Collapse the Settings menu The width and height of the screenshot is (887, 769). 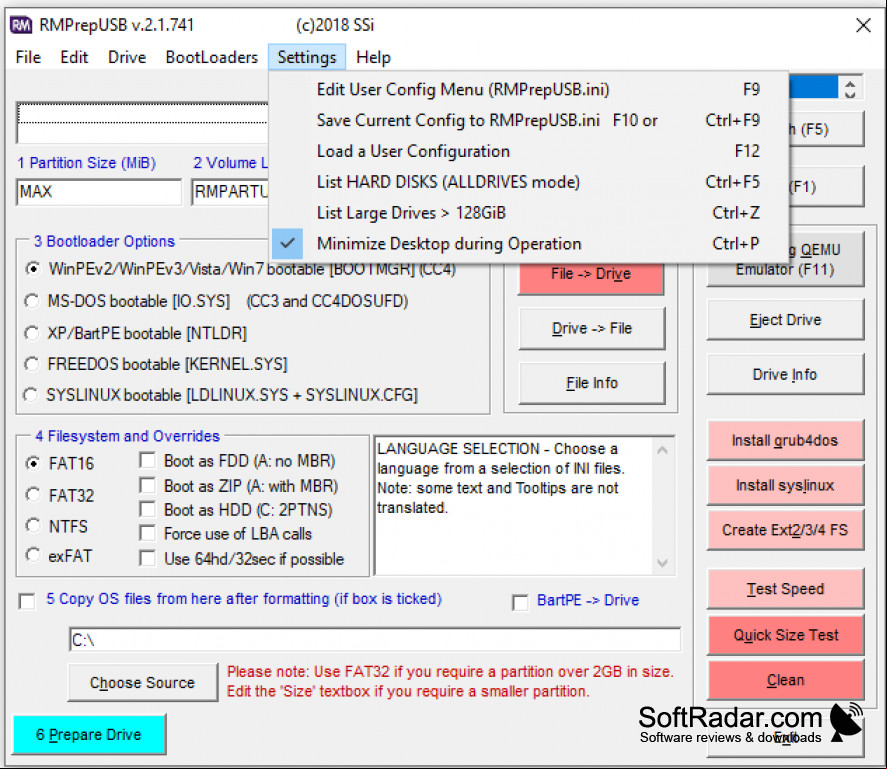(x=307, y=57)
